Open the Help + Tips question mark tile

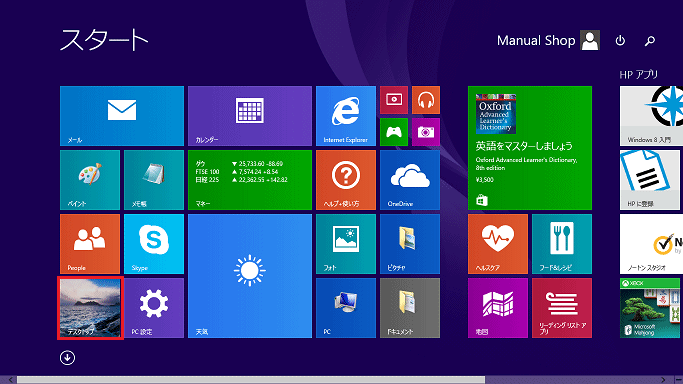click(345, 180)
